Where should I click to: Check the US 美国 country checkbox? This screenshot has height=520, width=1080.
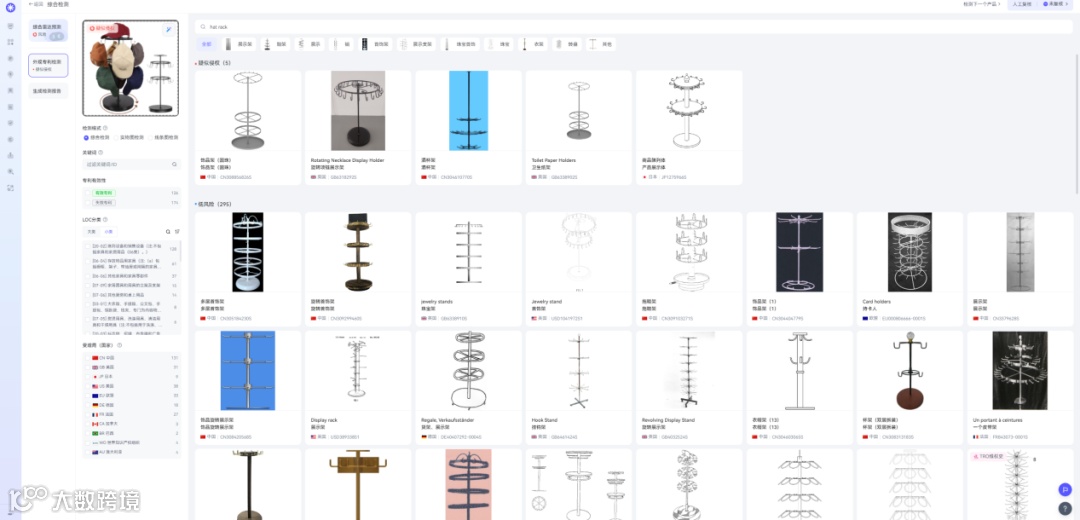(x=87, y=386)
